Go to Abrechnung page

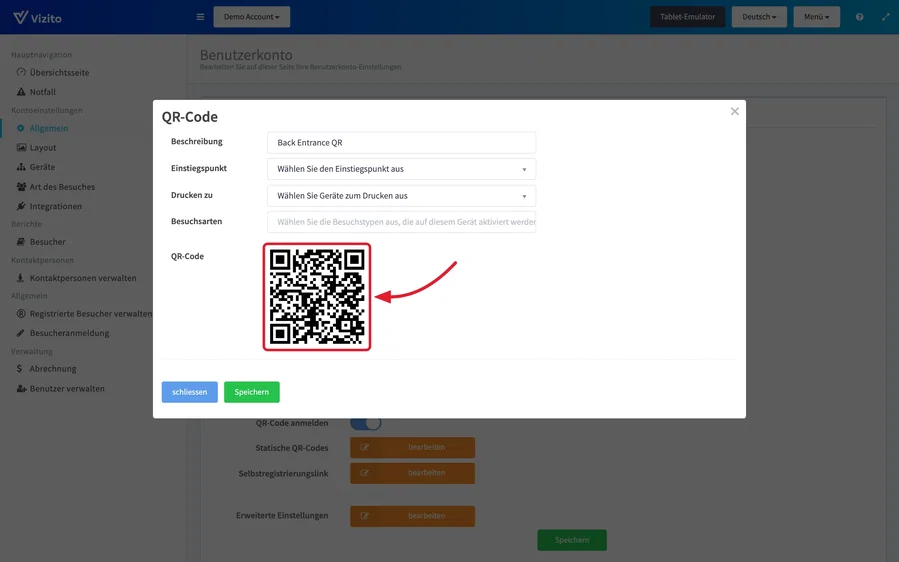[53, 368]
